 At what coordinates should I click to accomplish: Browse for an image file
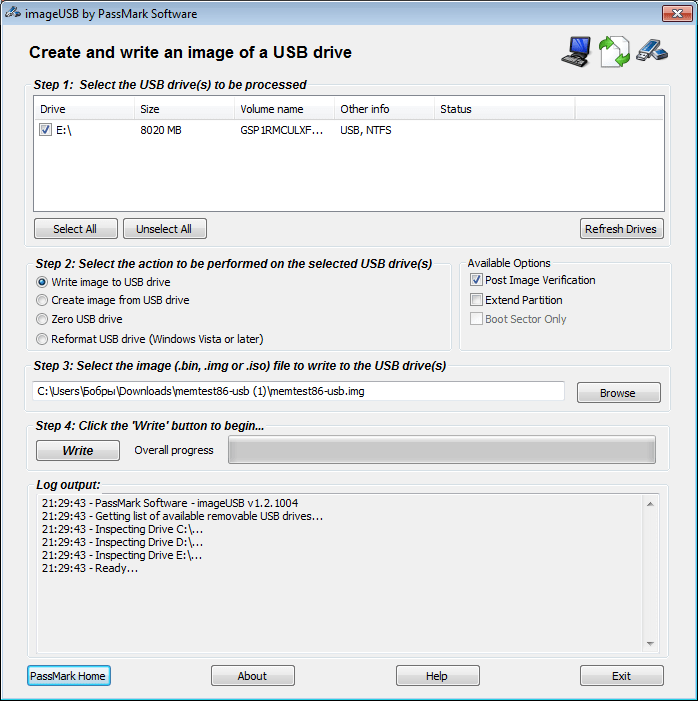[x=618, y=393]
